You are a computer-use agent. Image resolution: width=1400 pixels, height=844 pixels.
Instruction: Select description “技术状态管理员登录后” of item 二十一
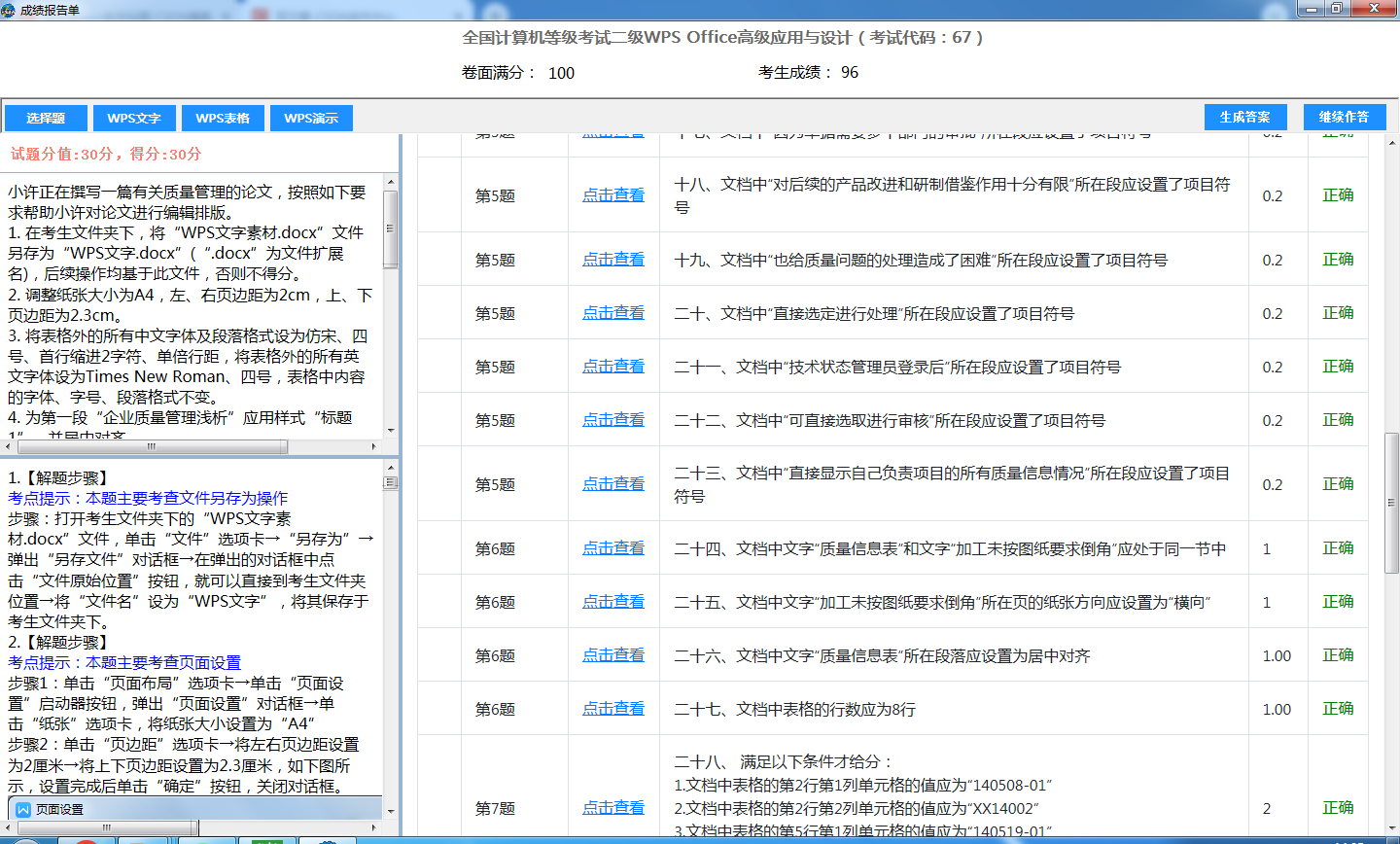(x=897, y=367)
